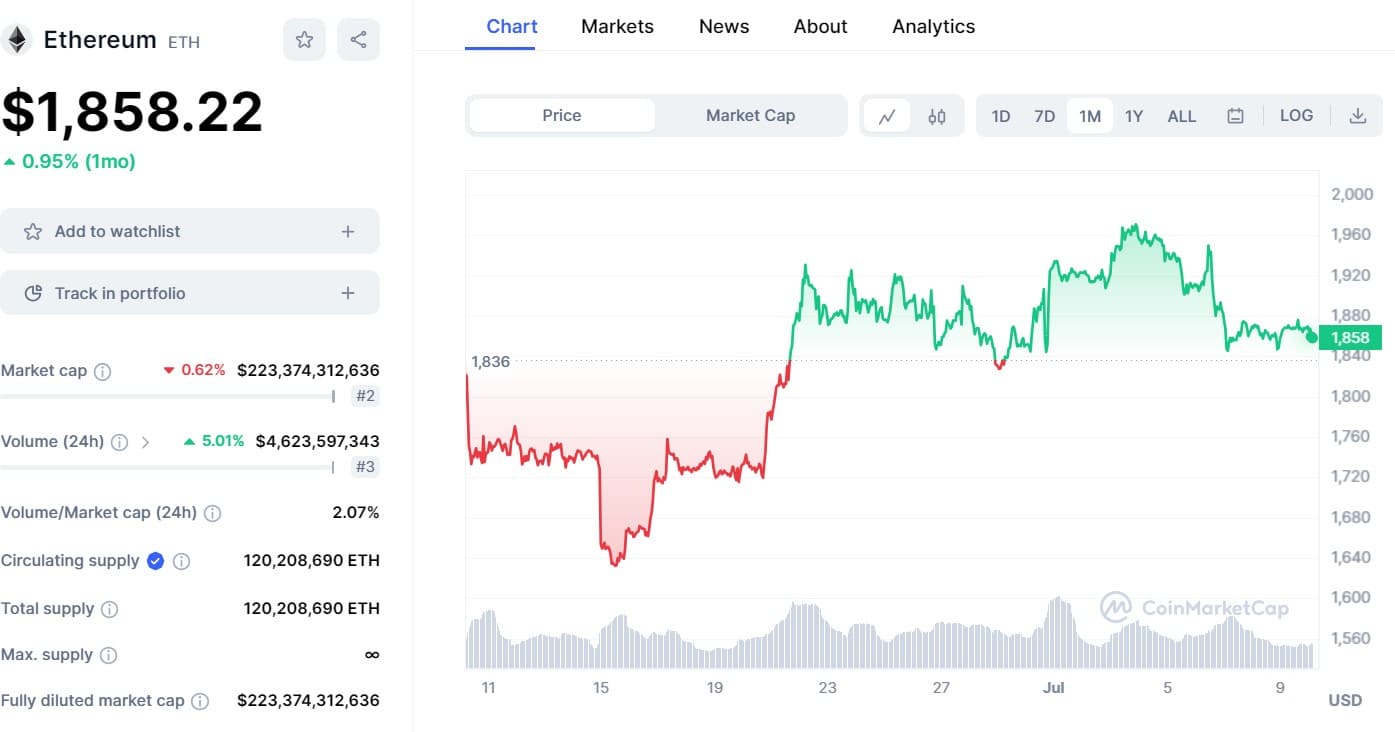Click the Jul date label on axis
The image size is (1395, 732).
1053,688
